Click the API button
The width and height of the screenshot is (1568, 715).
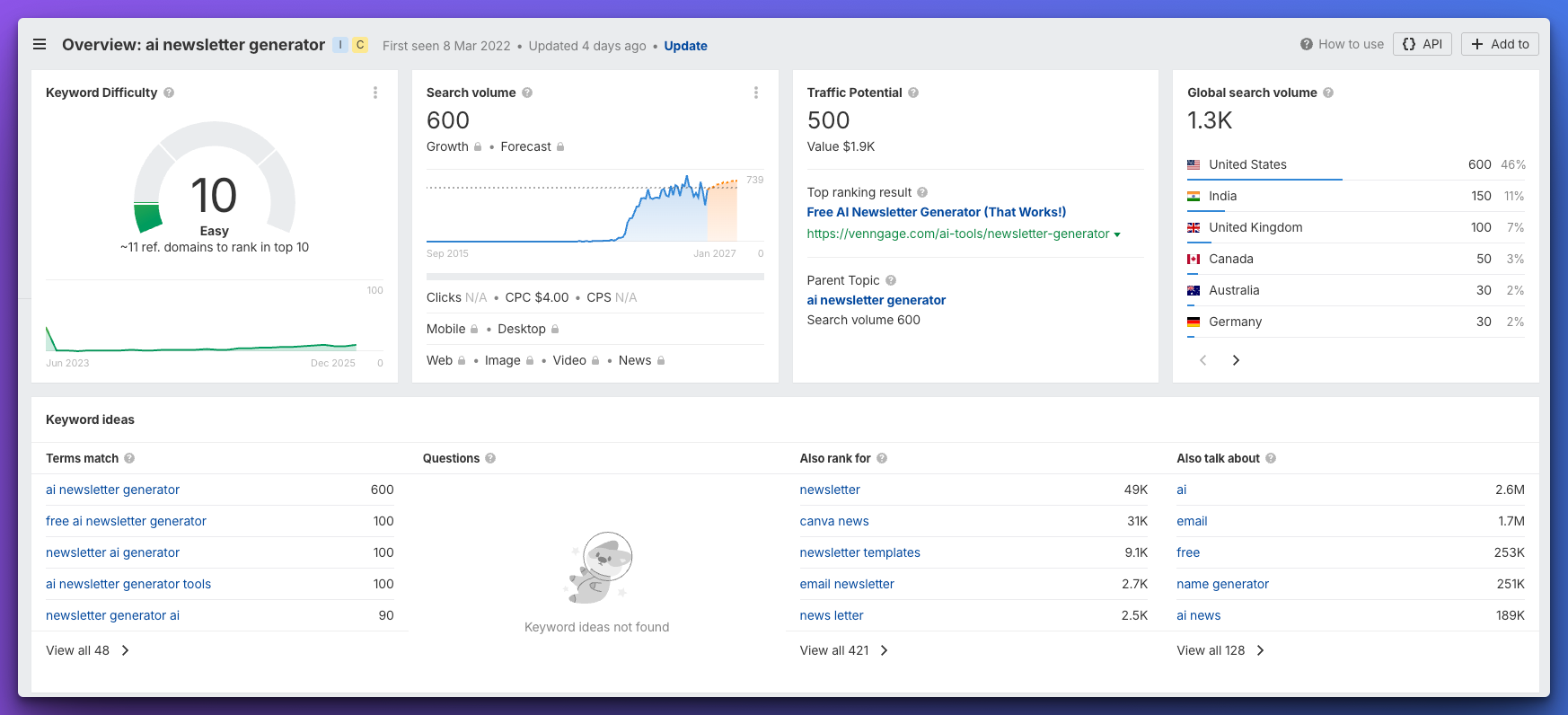(1423, 44)
